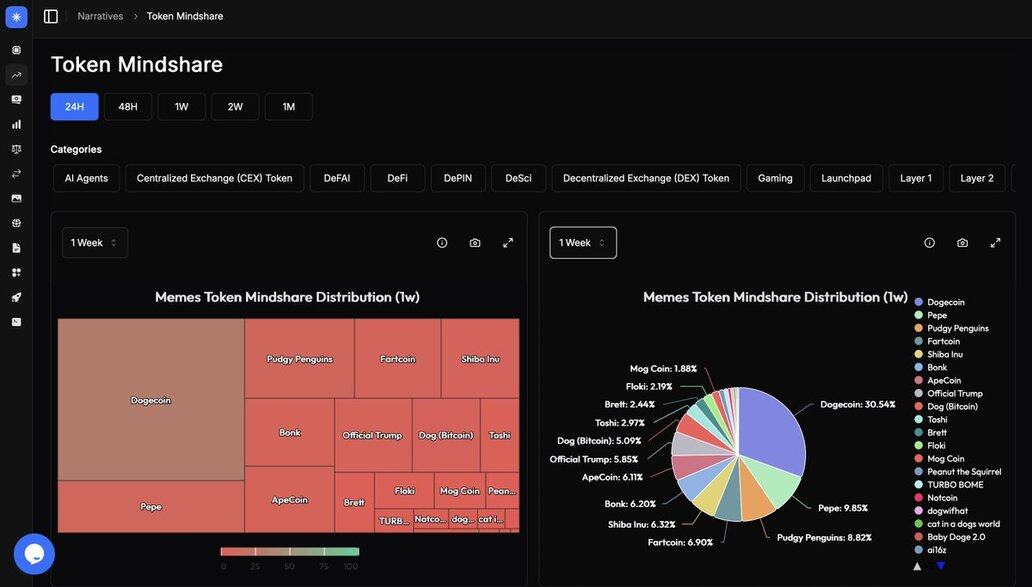This screenshot has width=1032, height=587.
Task: Toggle the sidebar panel icon
Action: [x=51, y=16]
